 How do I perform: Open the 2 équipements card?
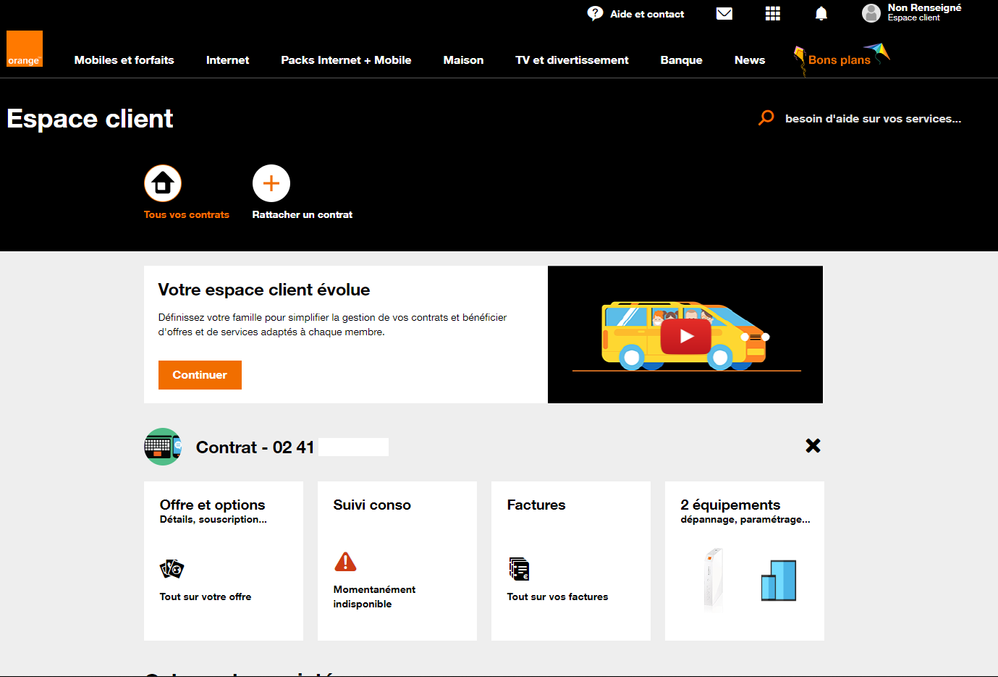click(744, 560)
